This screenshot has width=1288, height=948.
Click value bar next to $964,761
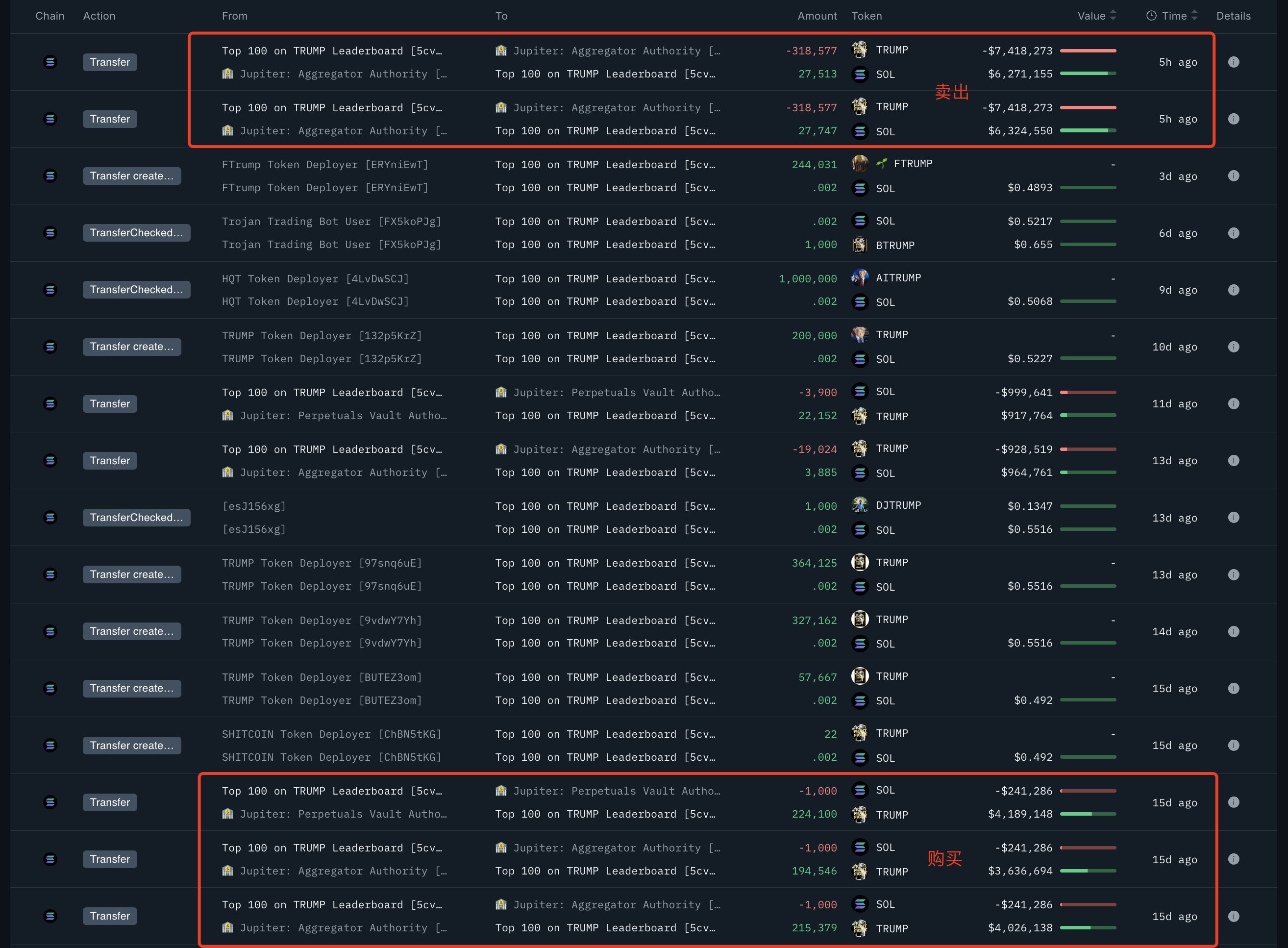[x=1088, y=472]
